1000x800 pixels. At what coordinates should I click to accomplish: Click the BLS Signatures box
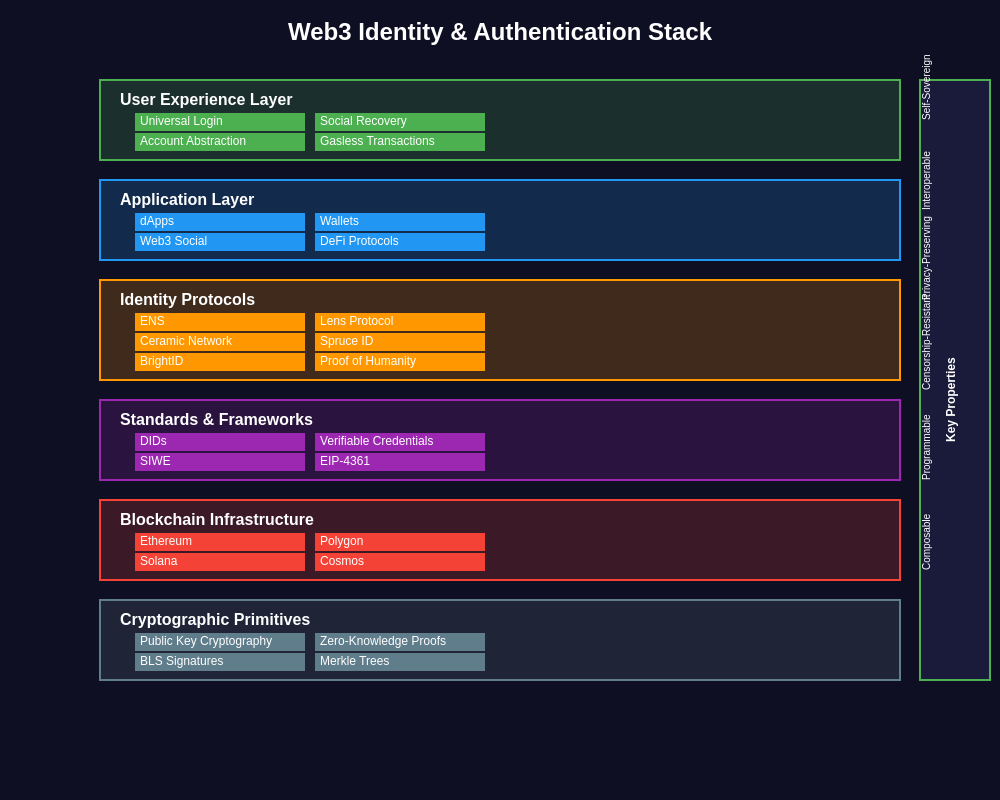[x=220, y=662]
